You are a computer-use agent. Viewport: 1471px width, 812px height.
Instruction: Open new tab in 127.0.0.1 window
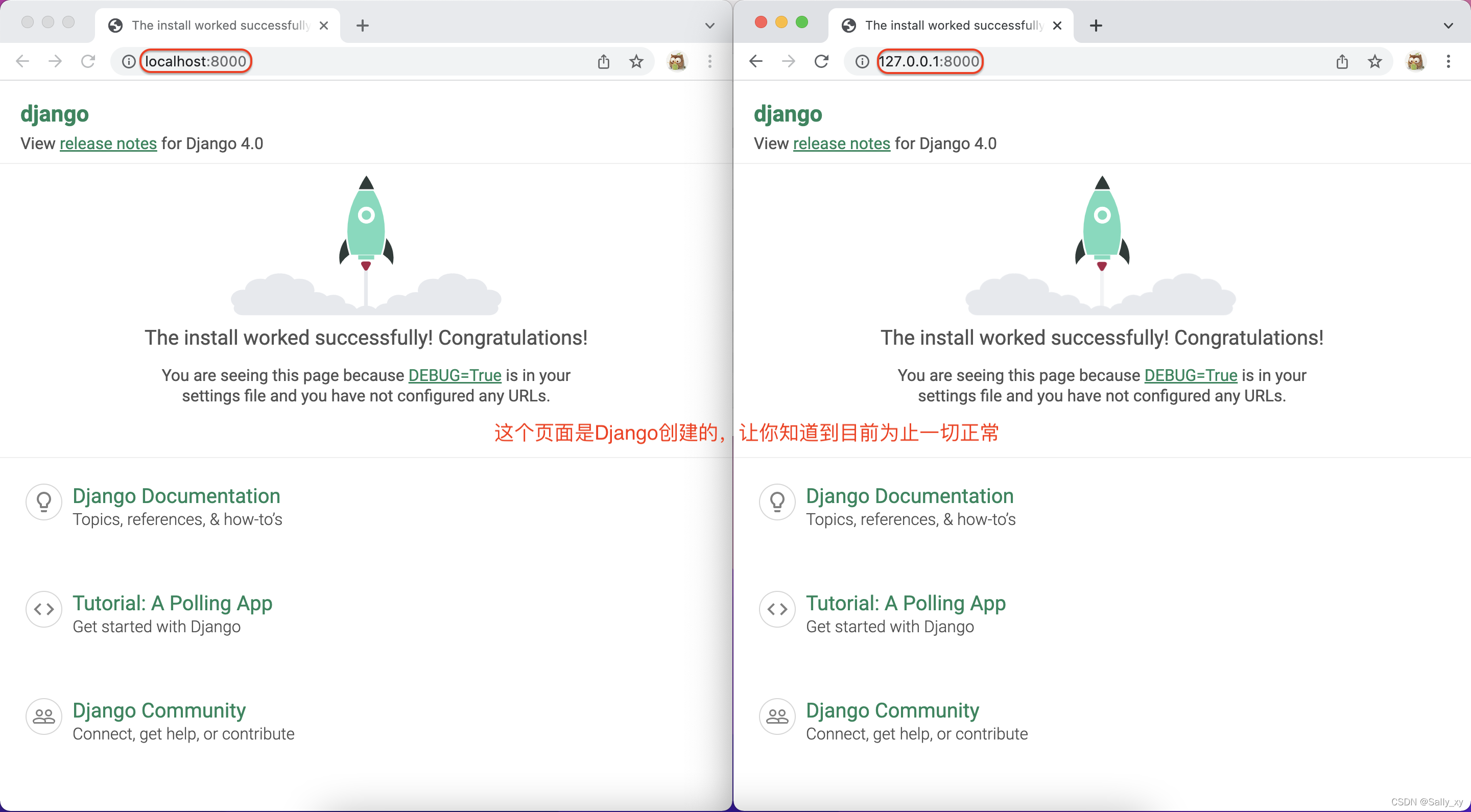(x=1096, y=25)
